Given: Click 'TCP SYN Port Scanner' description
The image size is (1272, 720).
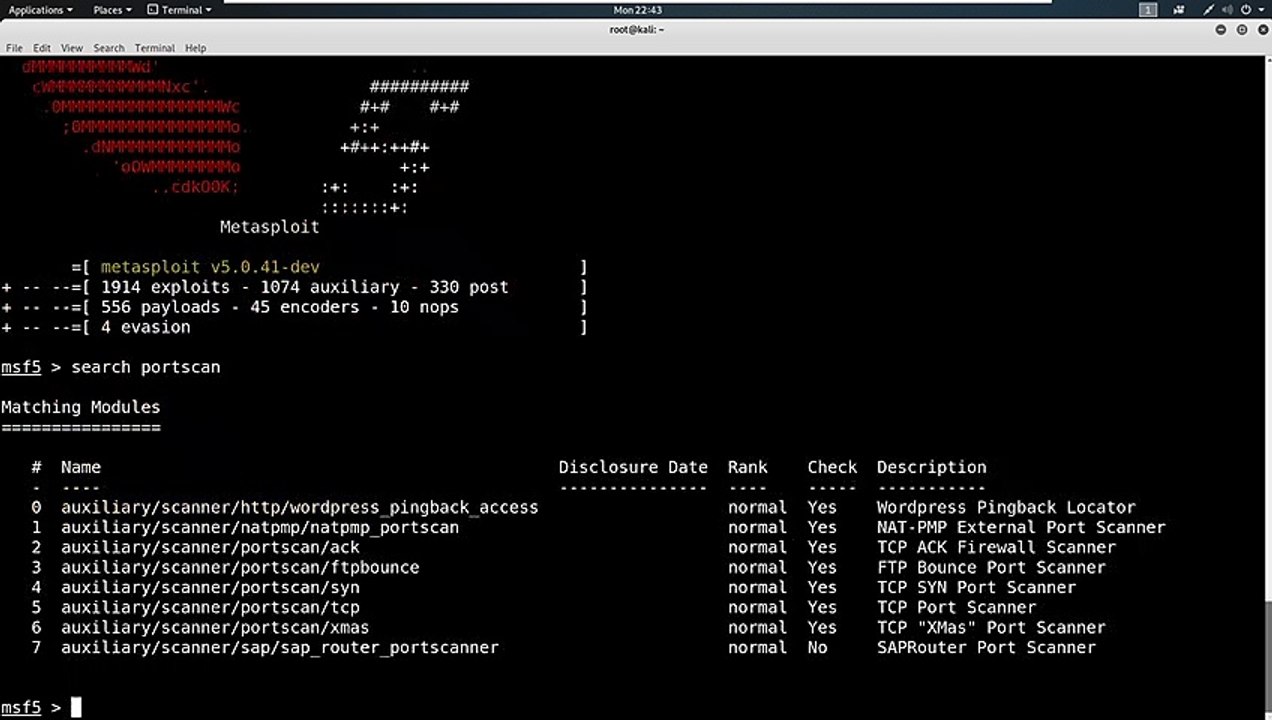Looking at the screenshot, I should click(x=976, y=587).
